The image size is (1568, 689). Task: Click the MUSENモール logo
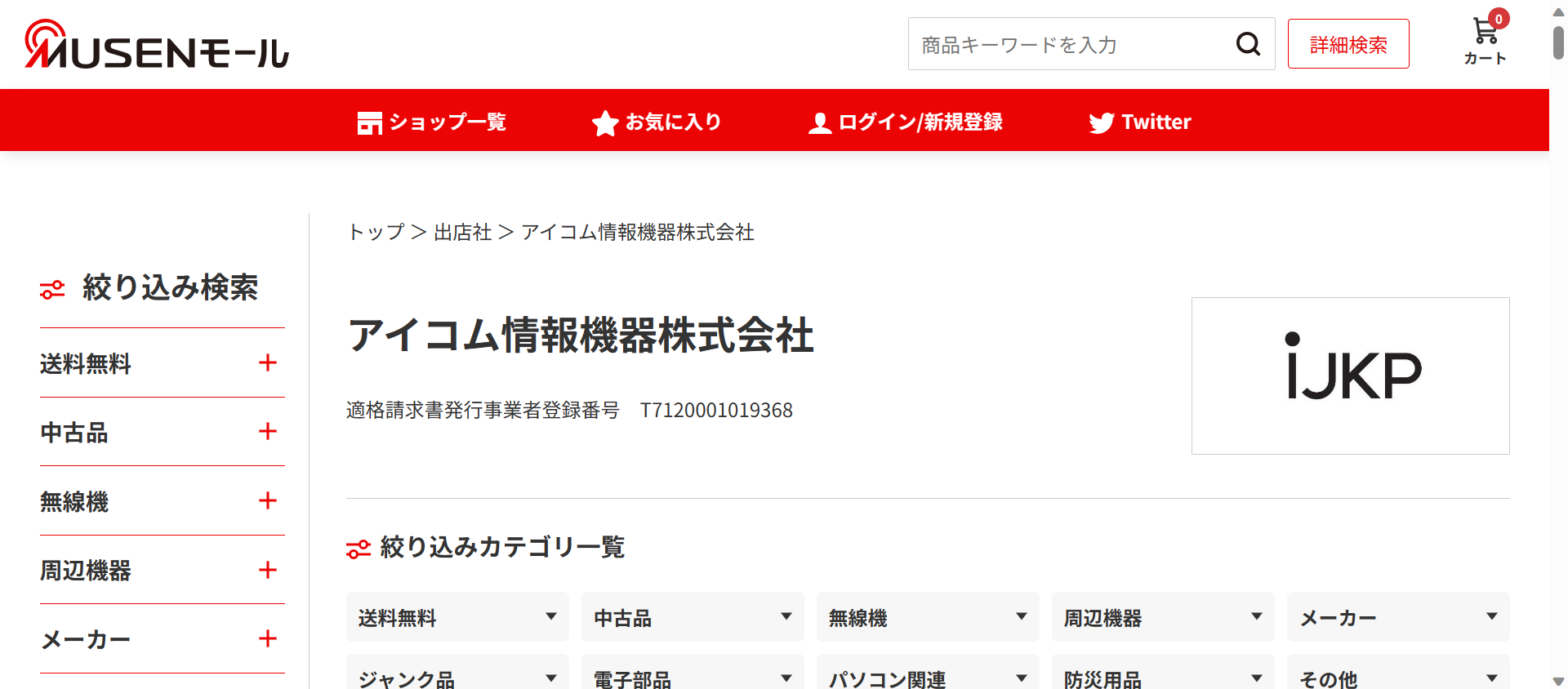(x=157, y=44)
